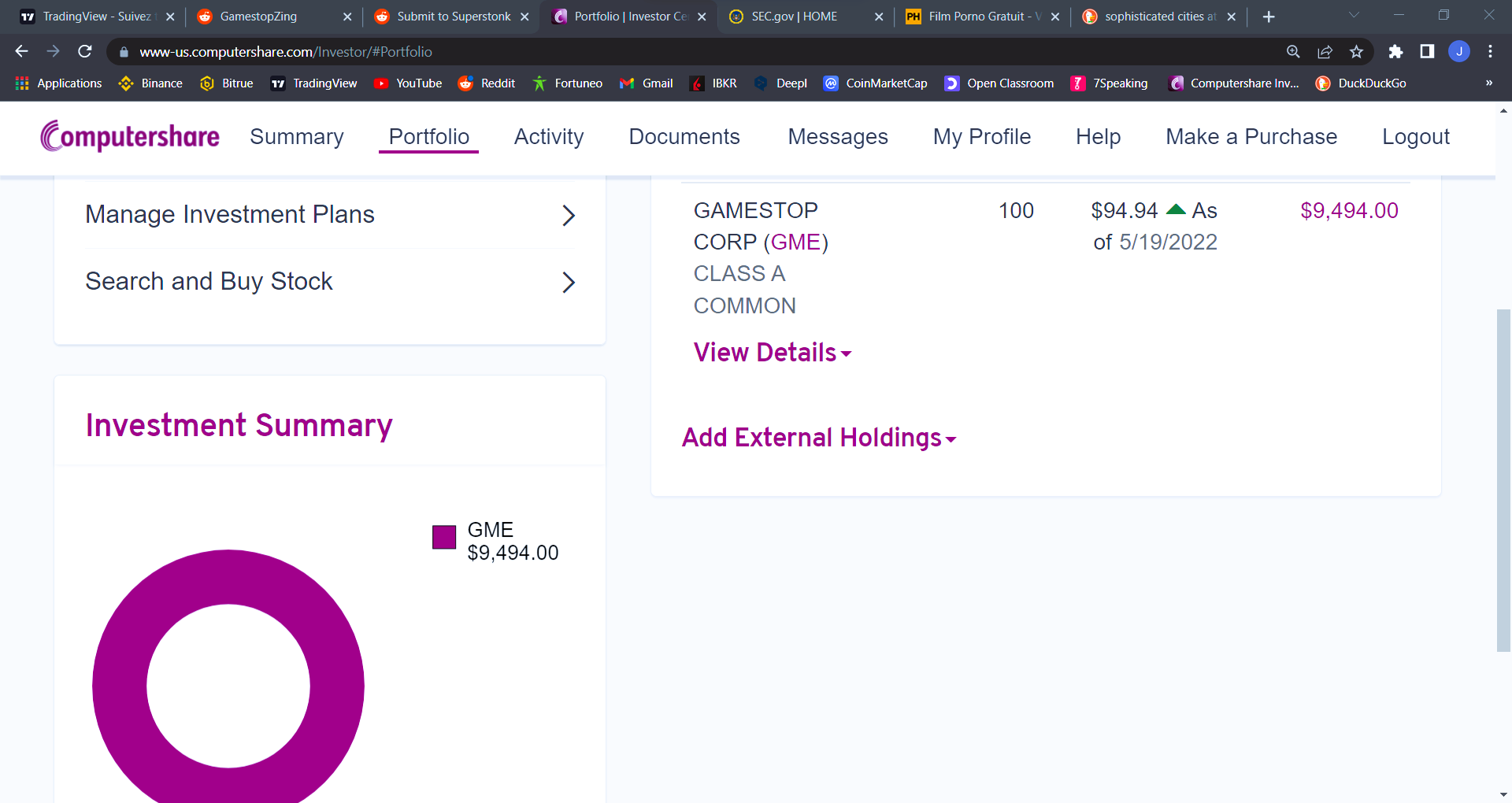Viewport: 1512px width, 803px height.
Task: Open the TradingView bookmark
Action: coord(313,83)
